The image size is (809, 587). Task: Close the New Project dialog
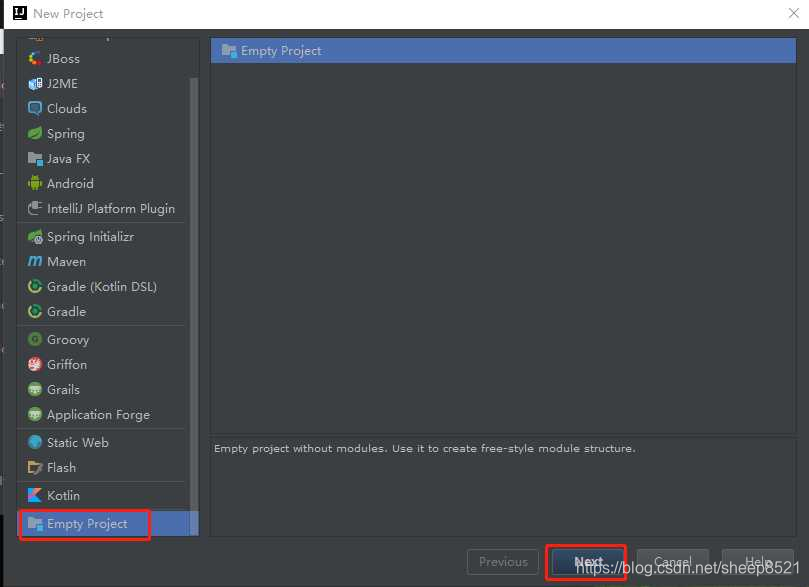tap(794, 13)
